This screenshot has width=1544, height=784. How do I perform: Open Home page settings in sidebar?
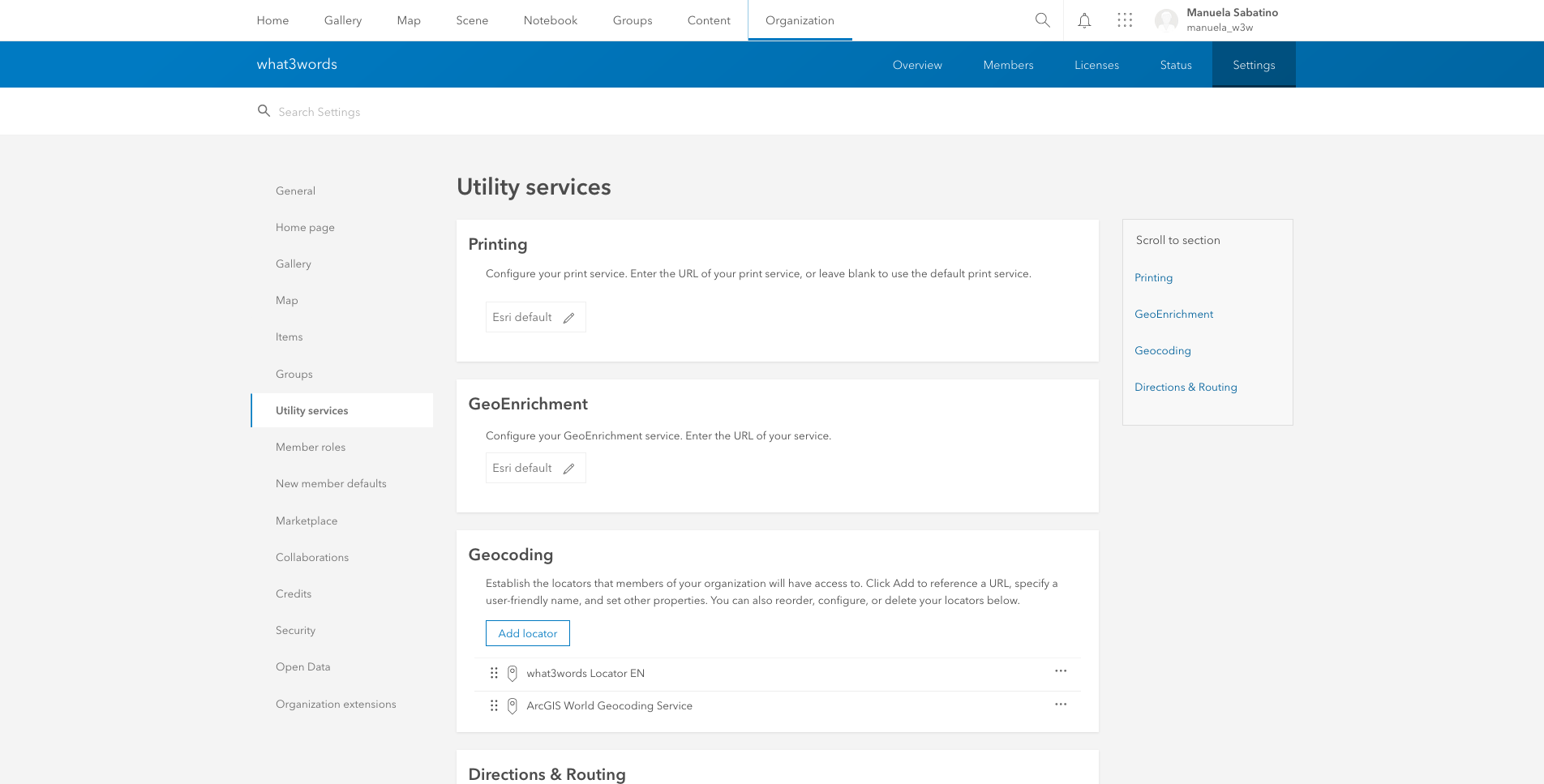pos(305,228)
